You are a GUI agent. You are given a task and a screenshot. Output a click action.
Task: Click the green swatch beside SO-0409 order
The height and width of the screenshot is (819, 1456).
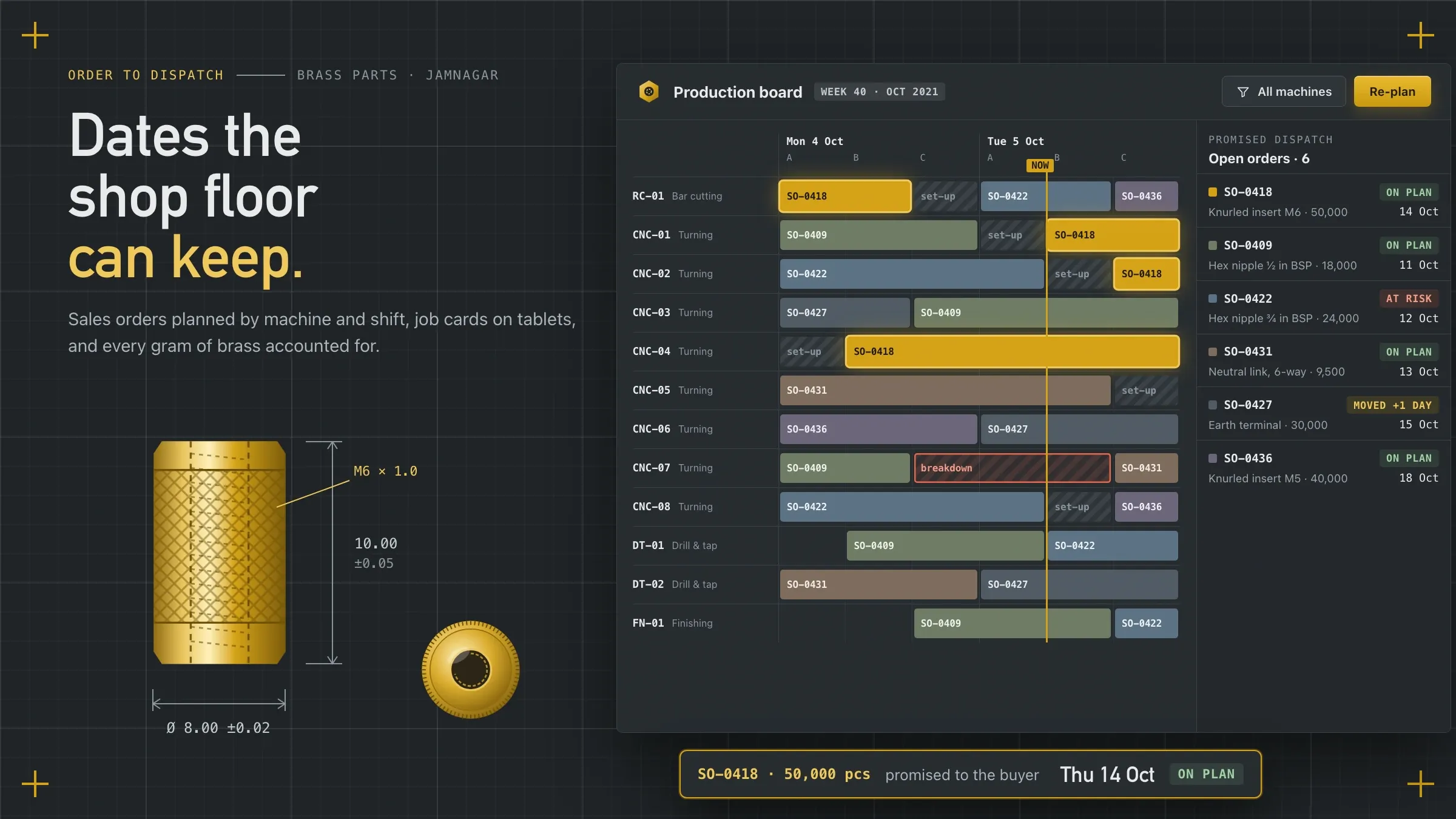[1213, 245]
